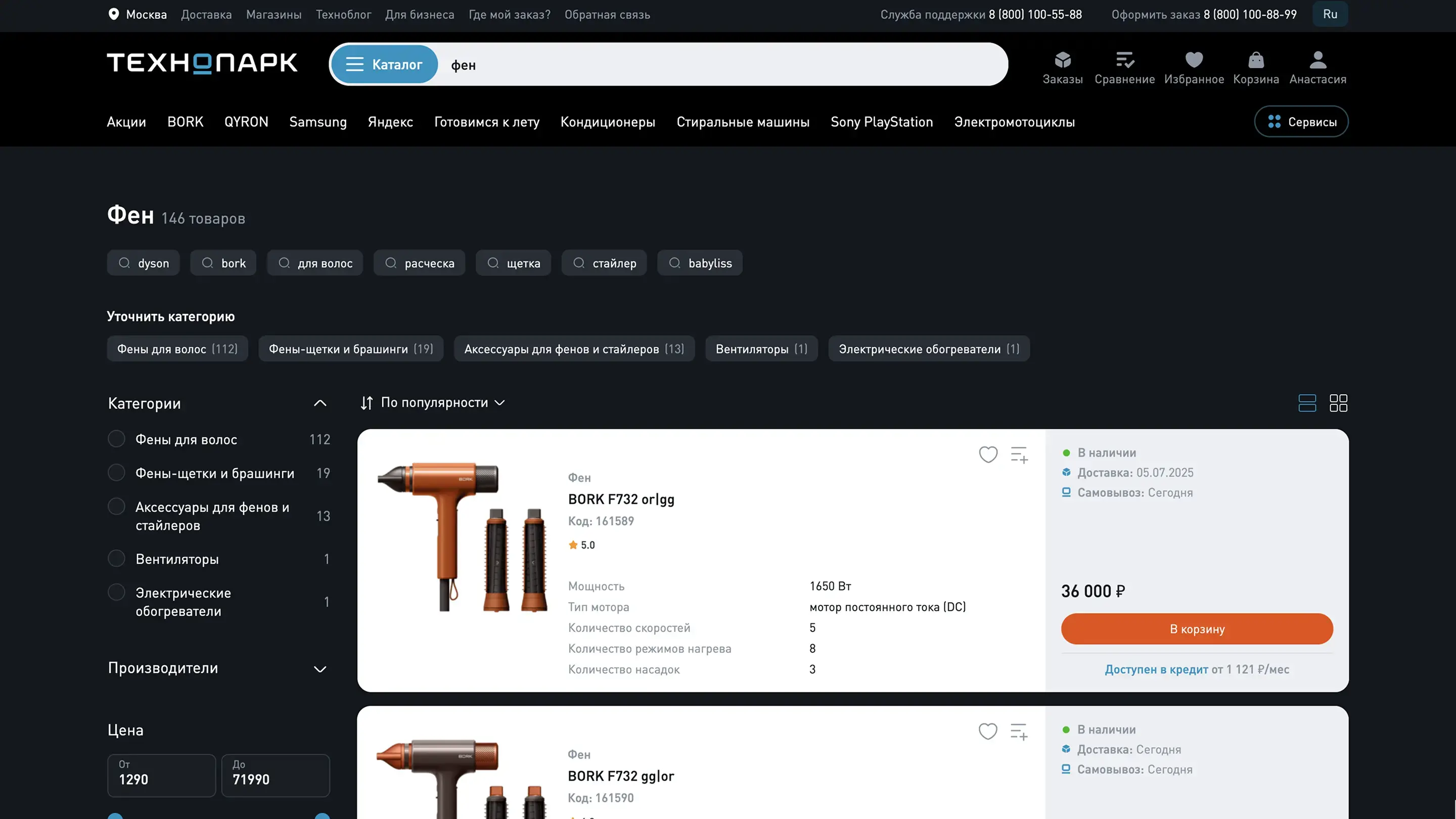Open Анастасия profile account icon
The height and width of the screenshot is (819, 1456).
(1317, 60)
